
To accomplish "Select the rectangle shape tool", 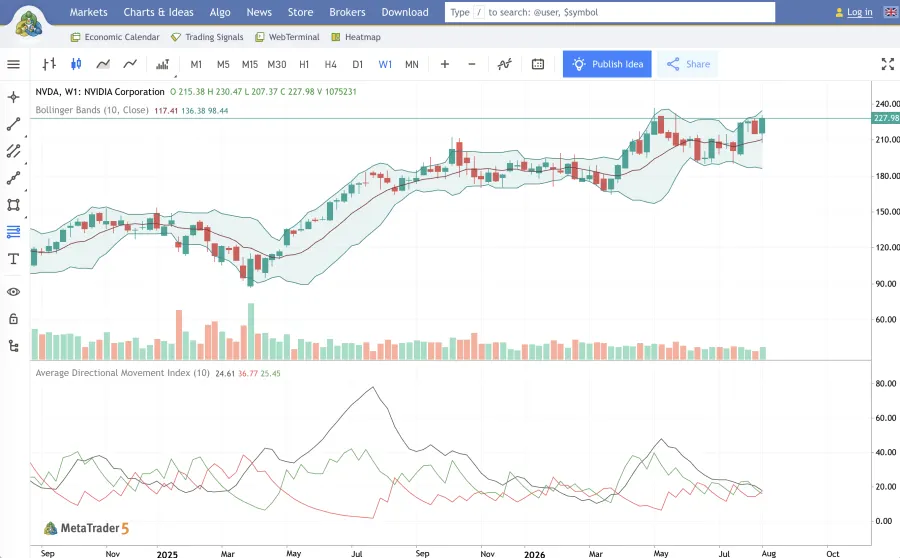I will coord(13,205).
